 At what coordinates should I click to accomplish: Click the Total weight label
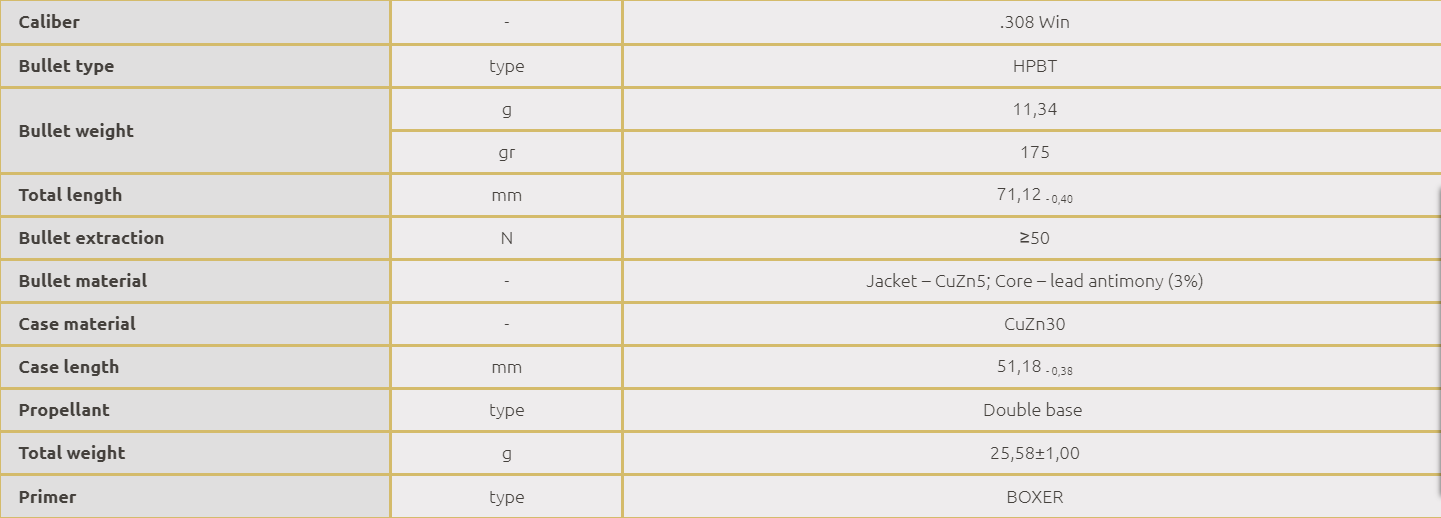click(72, 453)
